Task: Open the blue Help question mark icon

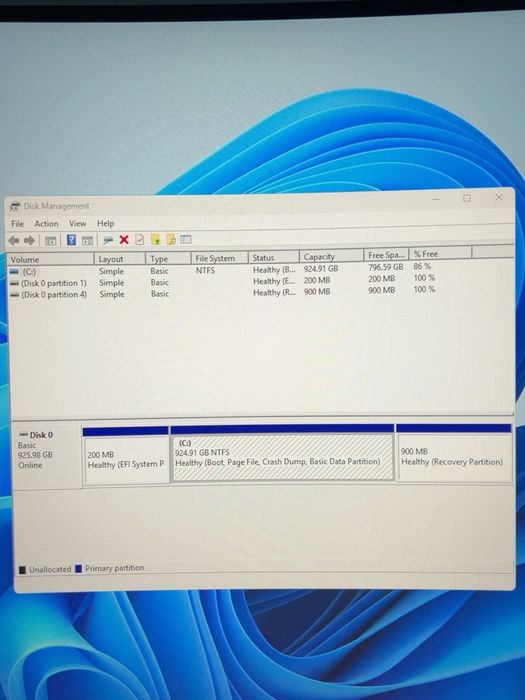Action: coord(71,240)
